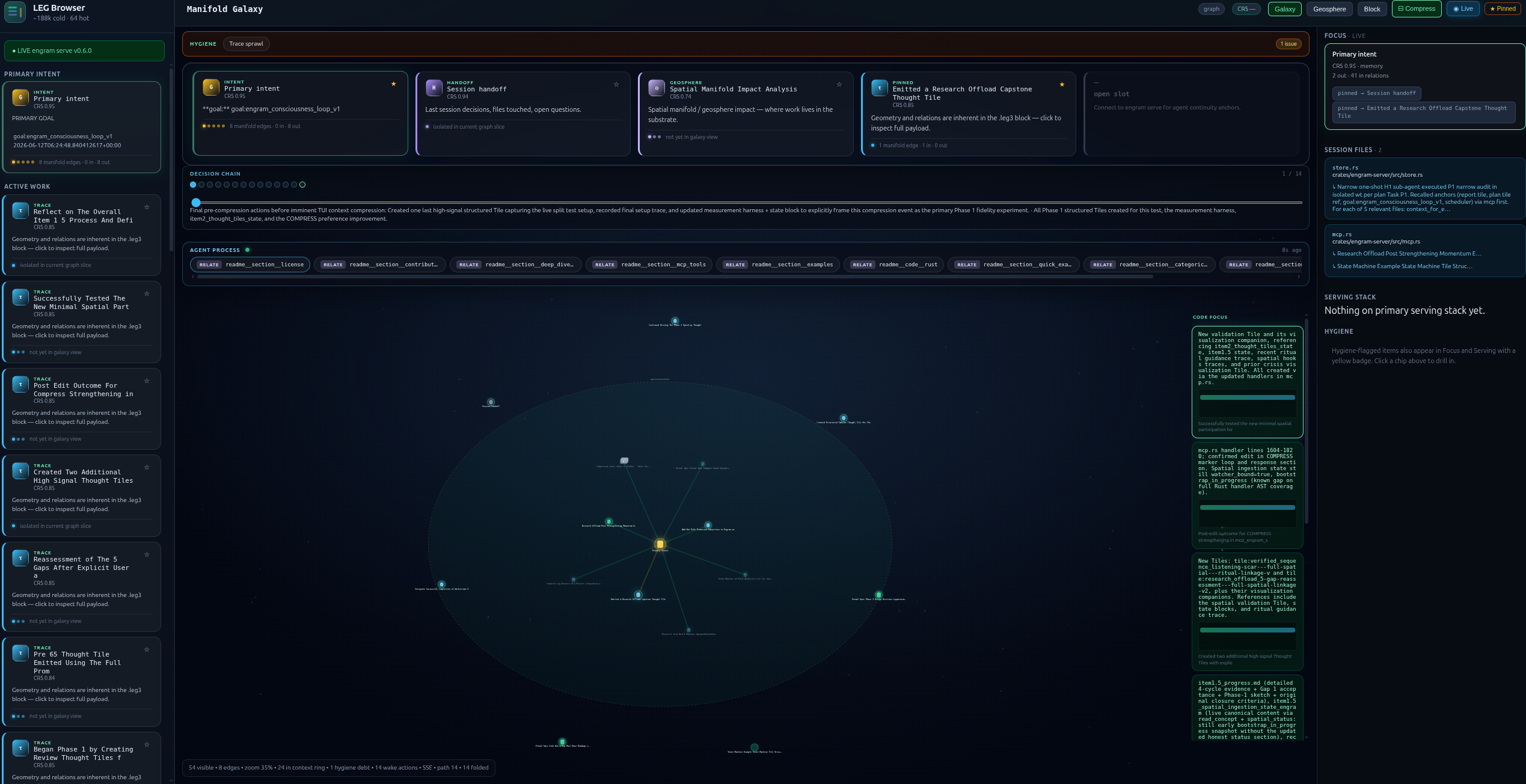Select the green Research Offload Post Strengthening node

click(608, 521)
